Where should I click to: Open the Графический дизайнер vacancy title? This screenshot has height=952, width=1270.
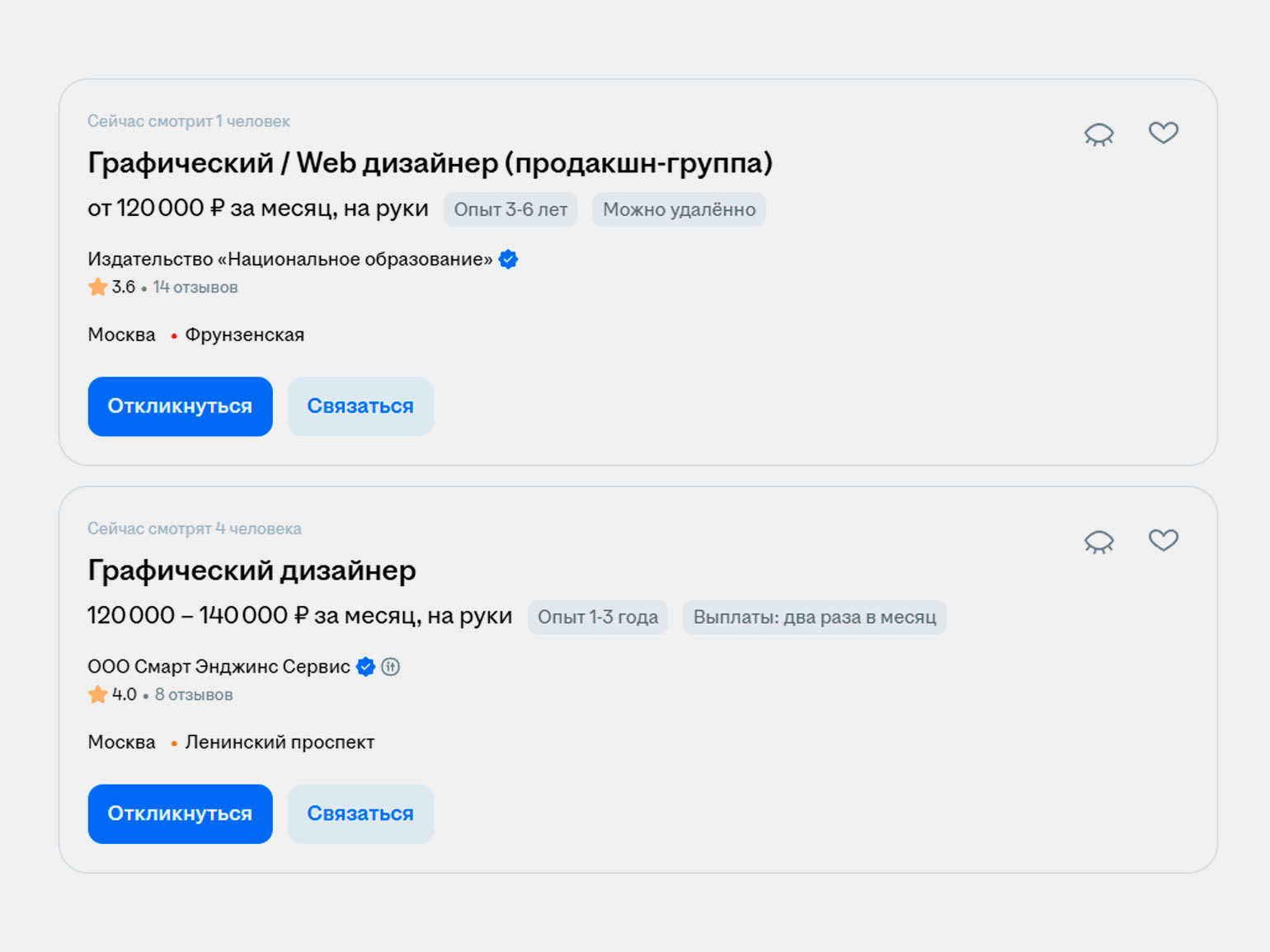pos(252,570)
